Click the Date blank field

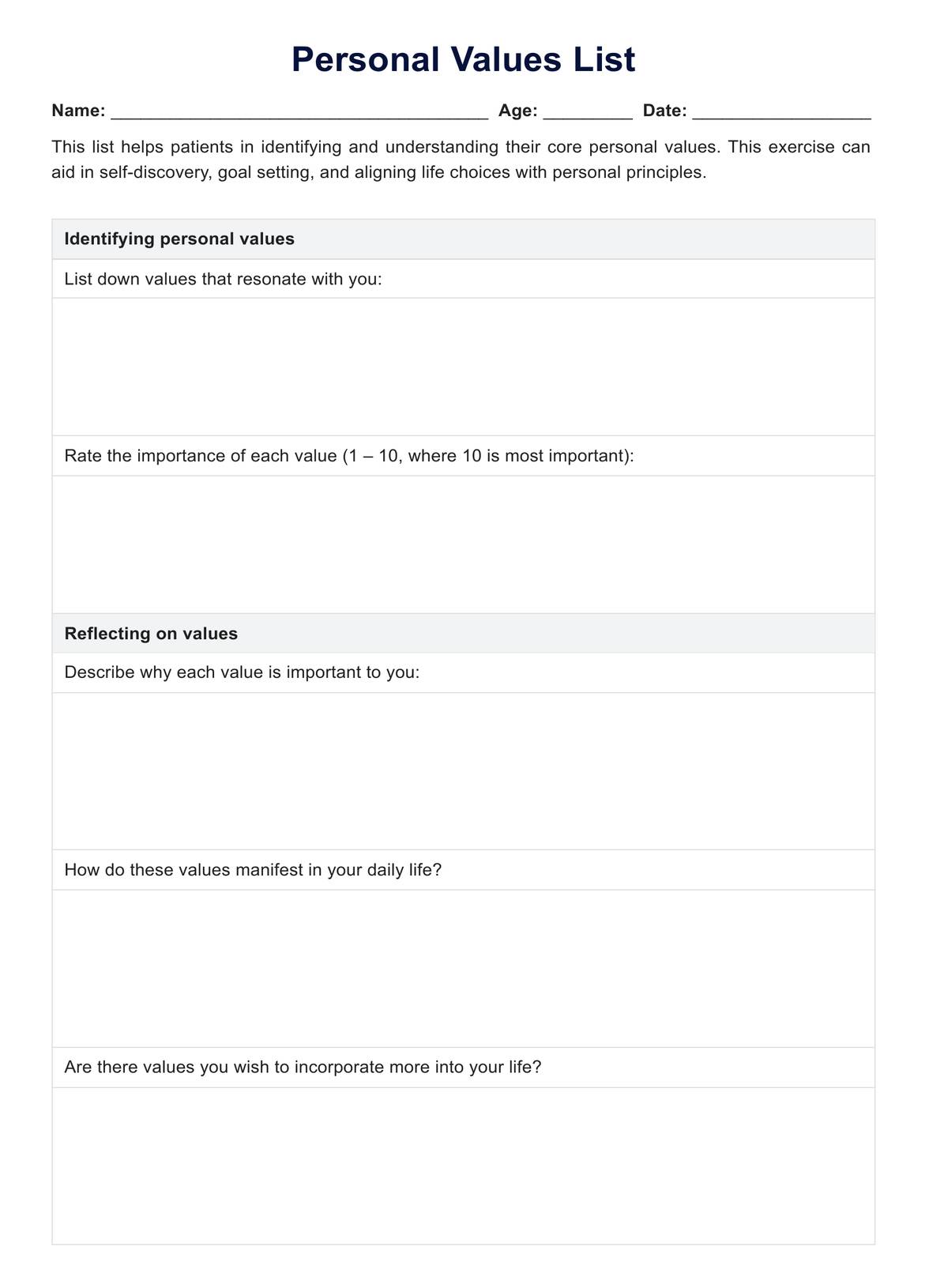[781, 111]
